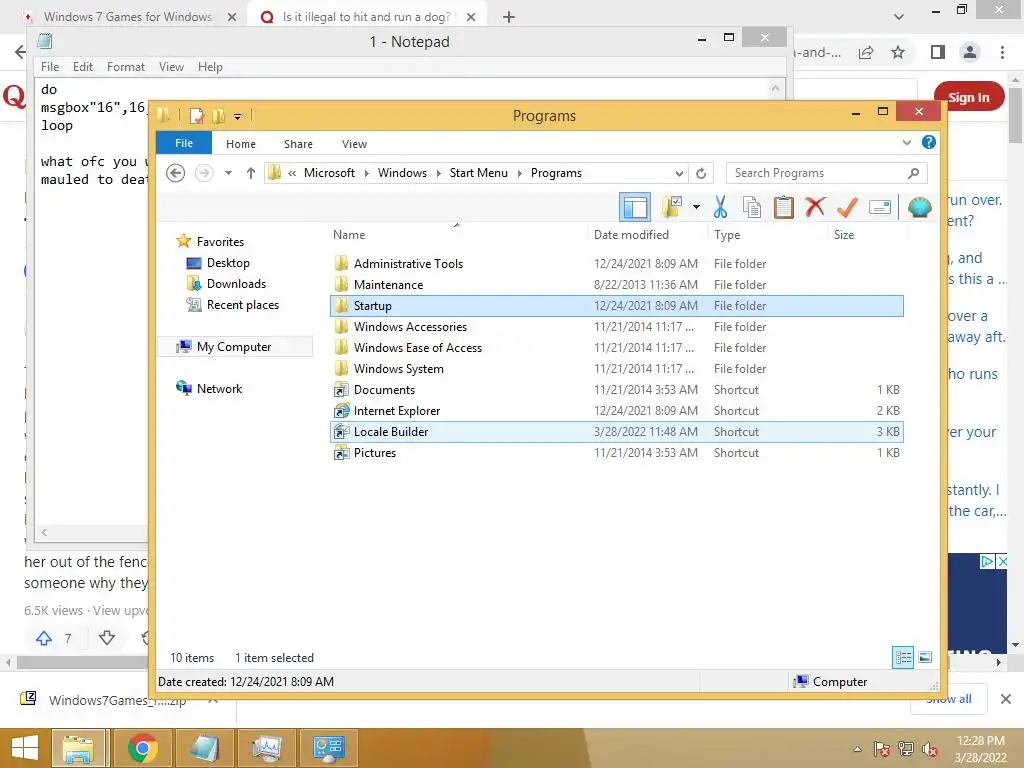This screenshot has height=768, width=1024.
Task: Select Microsoft in the address breadcrumb
Action: click(x=329, y=173)
